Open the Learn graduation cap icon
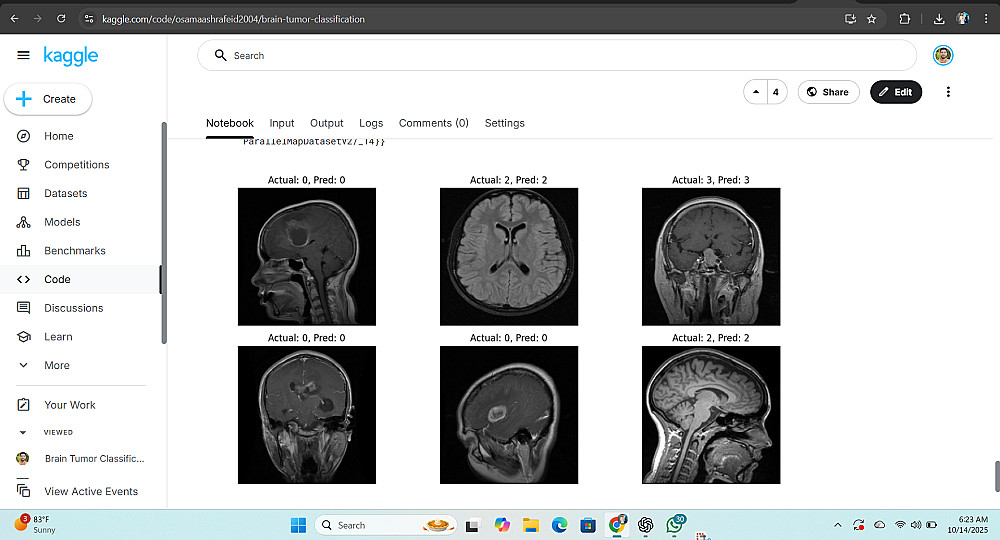Viewport: 1000px width, 540px height. click(24, 337)
